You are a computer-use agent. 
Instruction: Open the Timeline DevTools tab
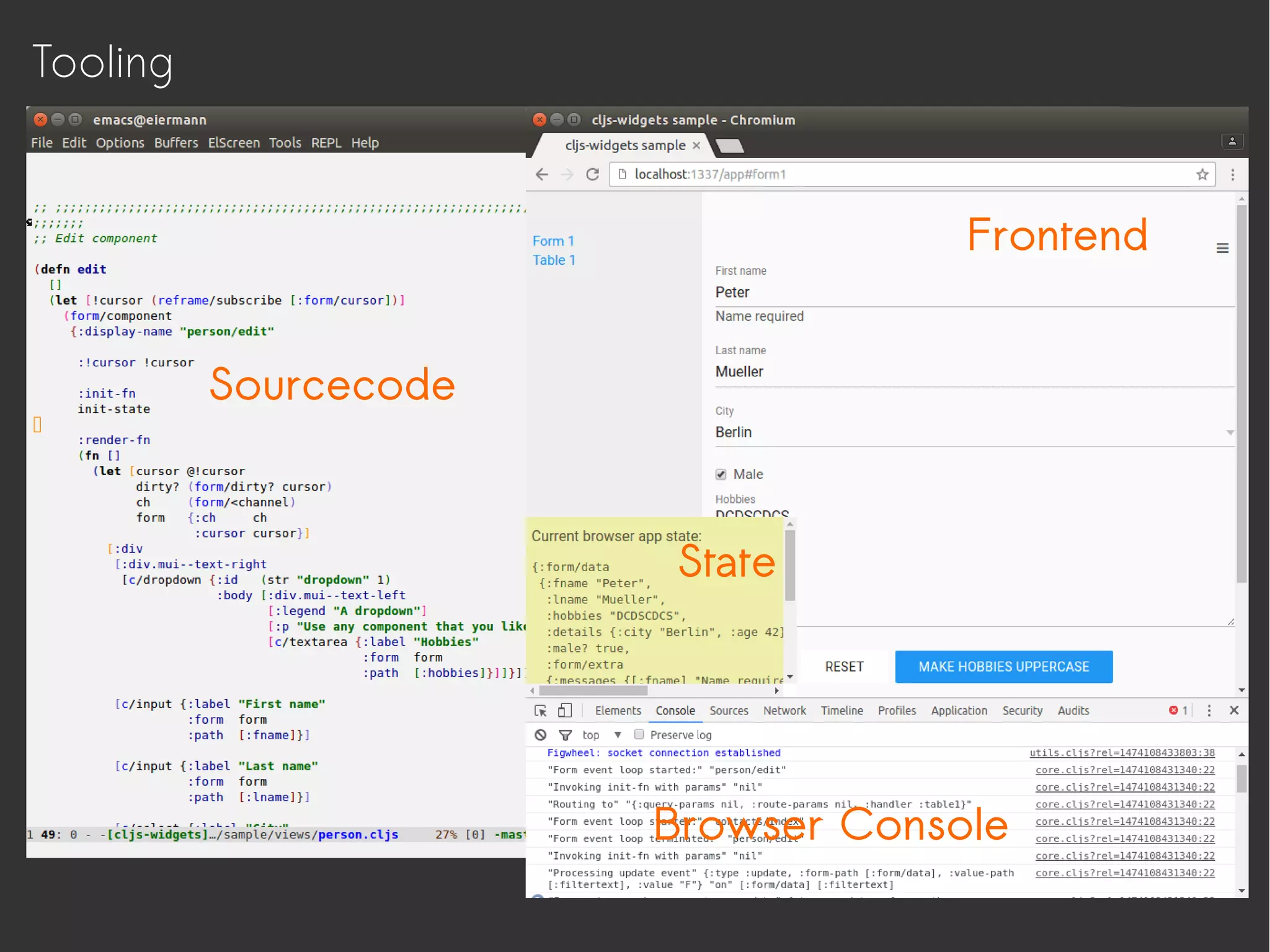click(841, 711)
